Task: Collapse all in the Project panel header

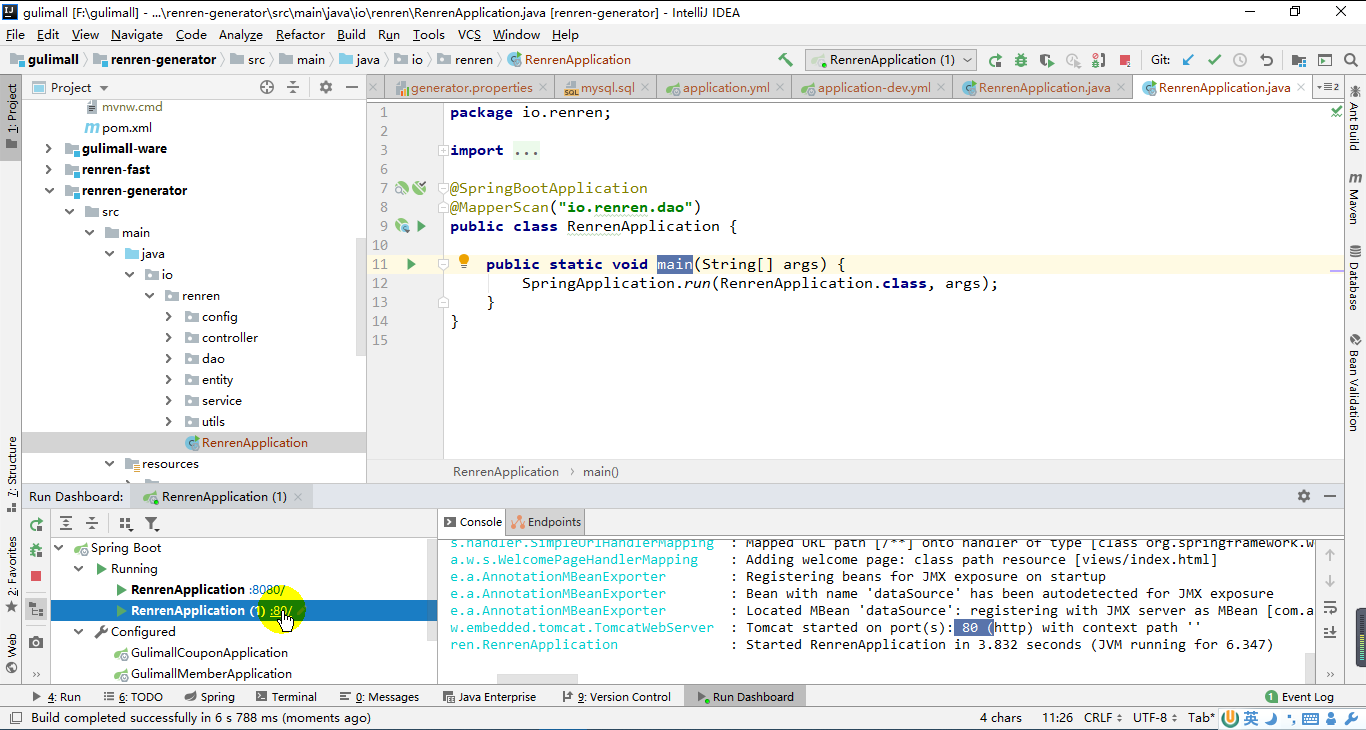Action: pyautogui.click(x=293, y=88)
